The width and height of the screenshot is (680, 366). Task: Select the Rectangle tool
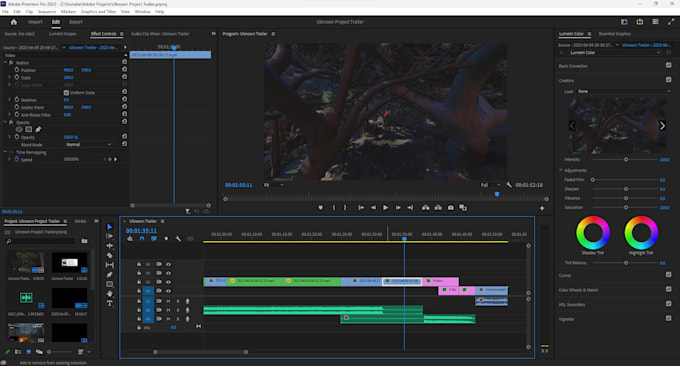pyautogui.click(x=109, y=284)
